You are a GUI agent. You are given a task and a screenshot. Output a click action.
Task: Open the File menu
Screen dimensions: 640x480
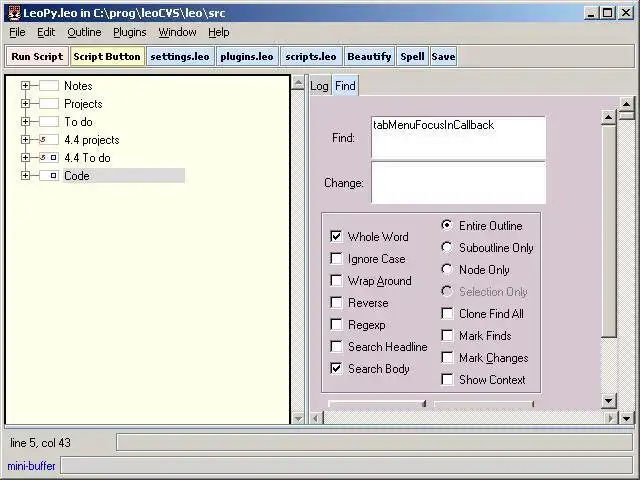point(17,32)
